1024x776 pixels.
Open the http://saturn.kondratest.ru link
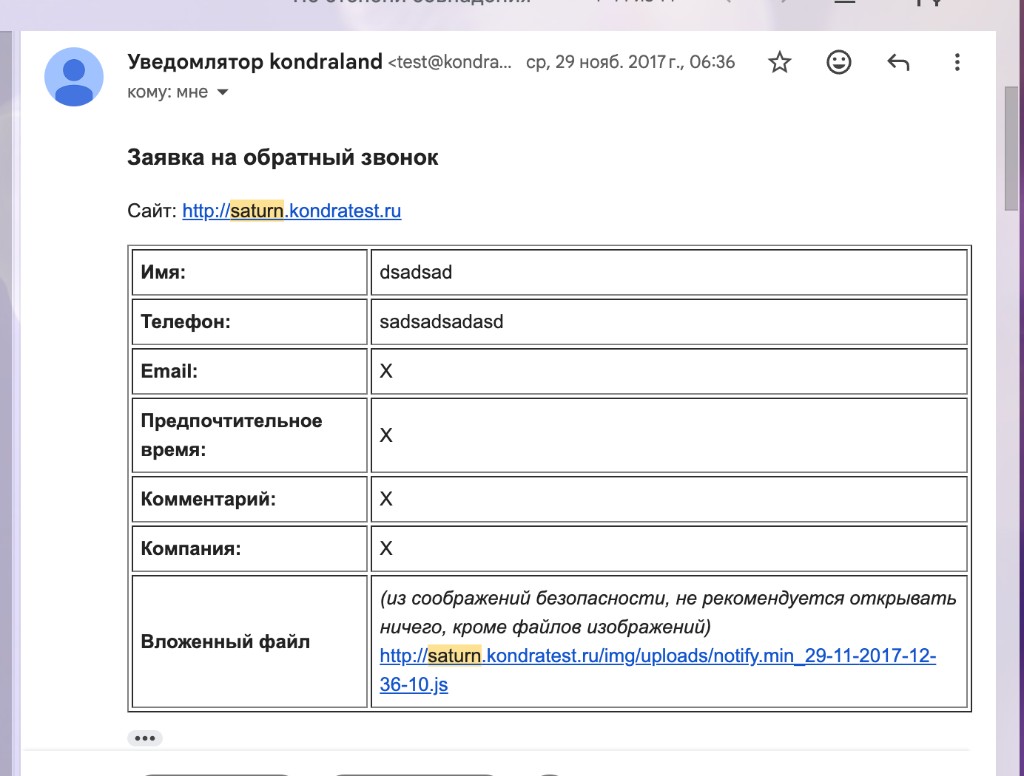[290, 211]
